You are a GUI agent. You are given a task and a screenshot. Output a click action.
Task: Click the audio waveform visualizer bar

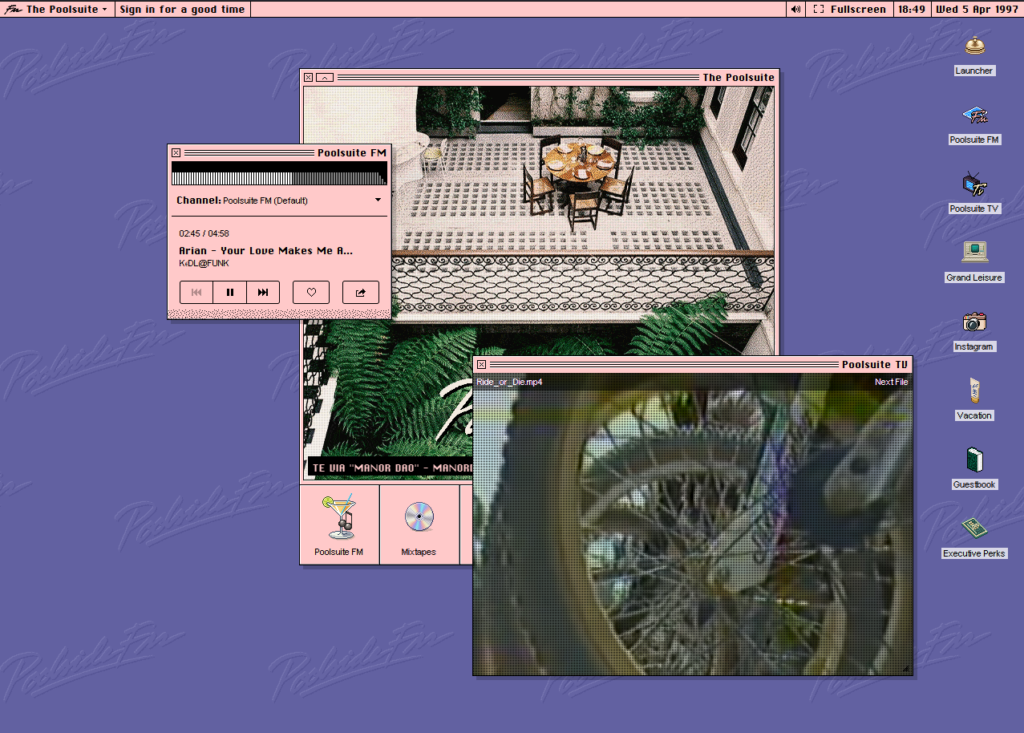tap(280, 174)
